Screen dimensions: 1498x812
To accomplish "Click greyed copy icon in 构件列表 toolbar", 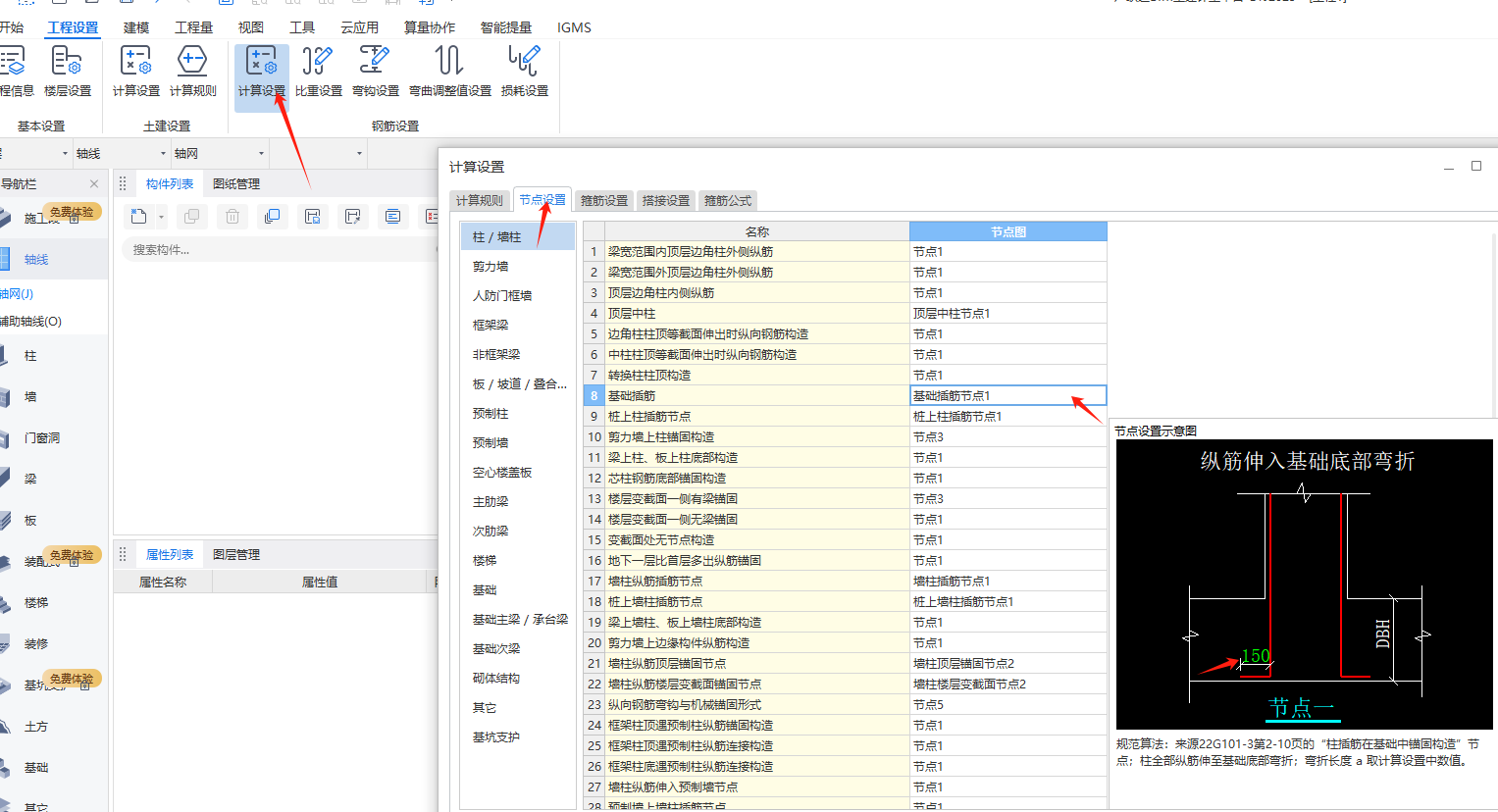I will (191, 217).
